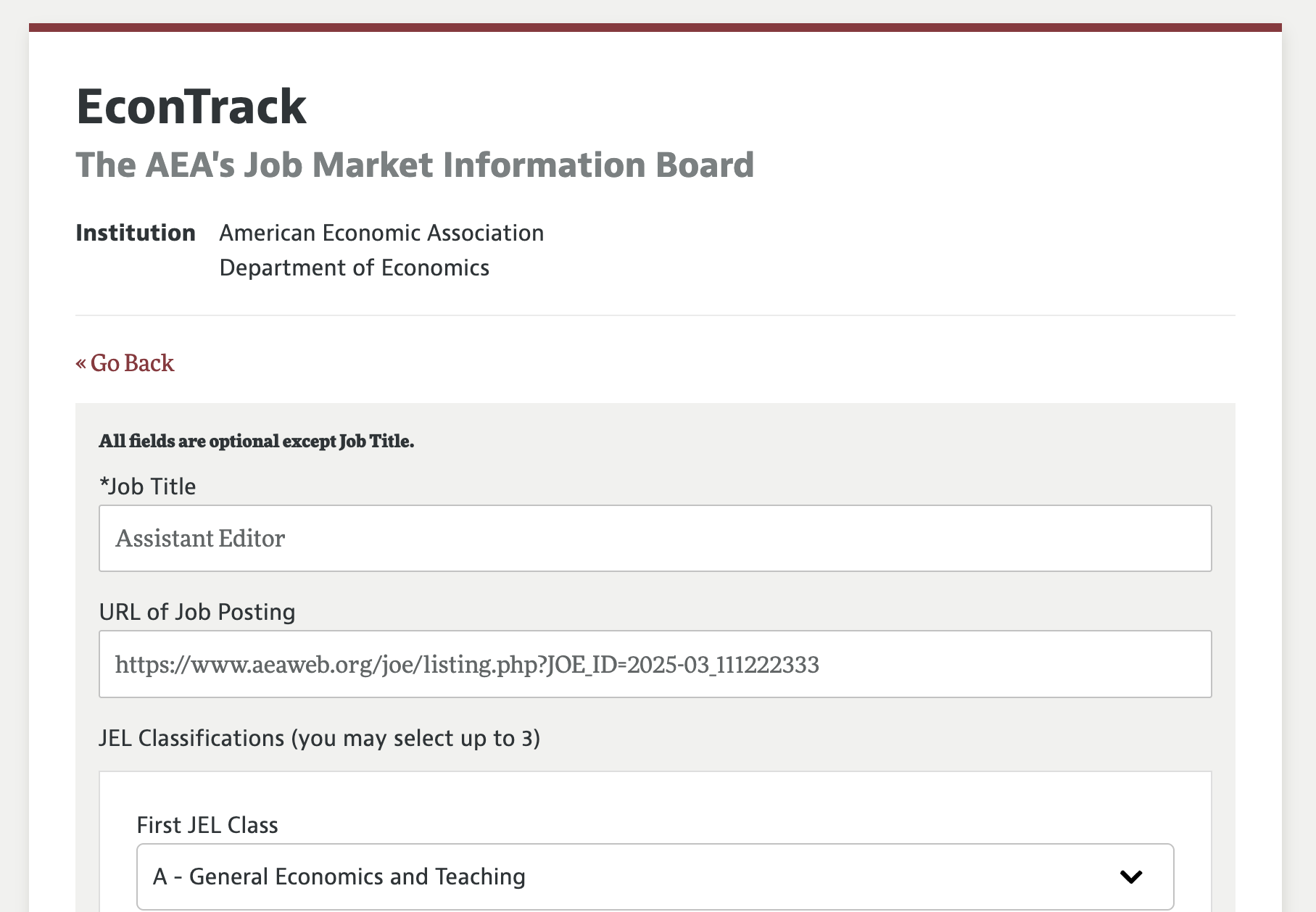This screenshot has height=912, width=1316.
Task: Click into the URL of Job Posting field
Action: pos(655,665)
